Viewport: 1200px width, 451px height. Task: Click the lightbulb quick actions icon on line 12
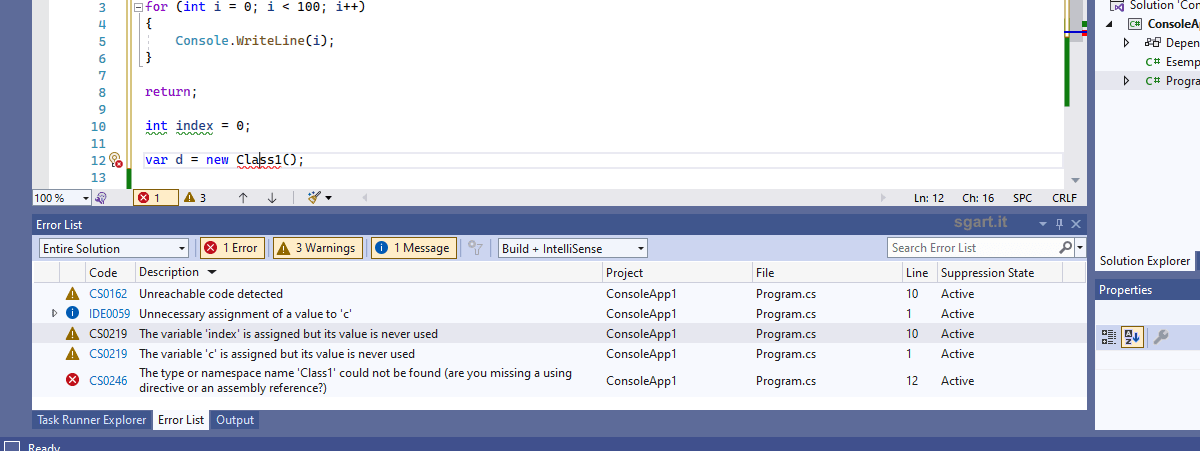click(114, 160)
